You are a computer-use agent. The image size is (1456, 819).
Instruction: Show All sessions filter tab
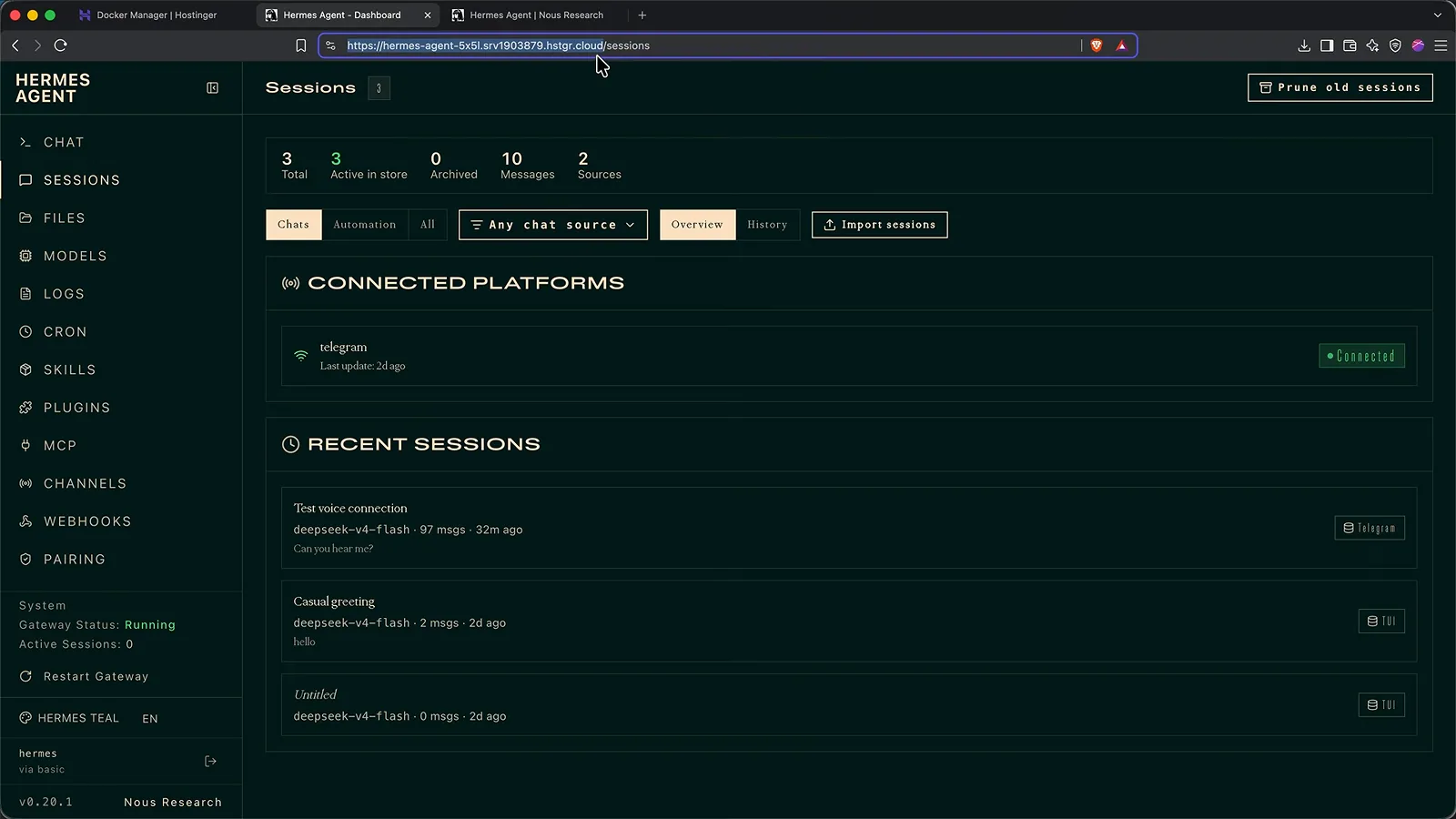pyautogui.click(x=428, y=225)
